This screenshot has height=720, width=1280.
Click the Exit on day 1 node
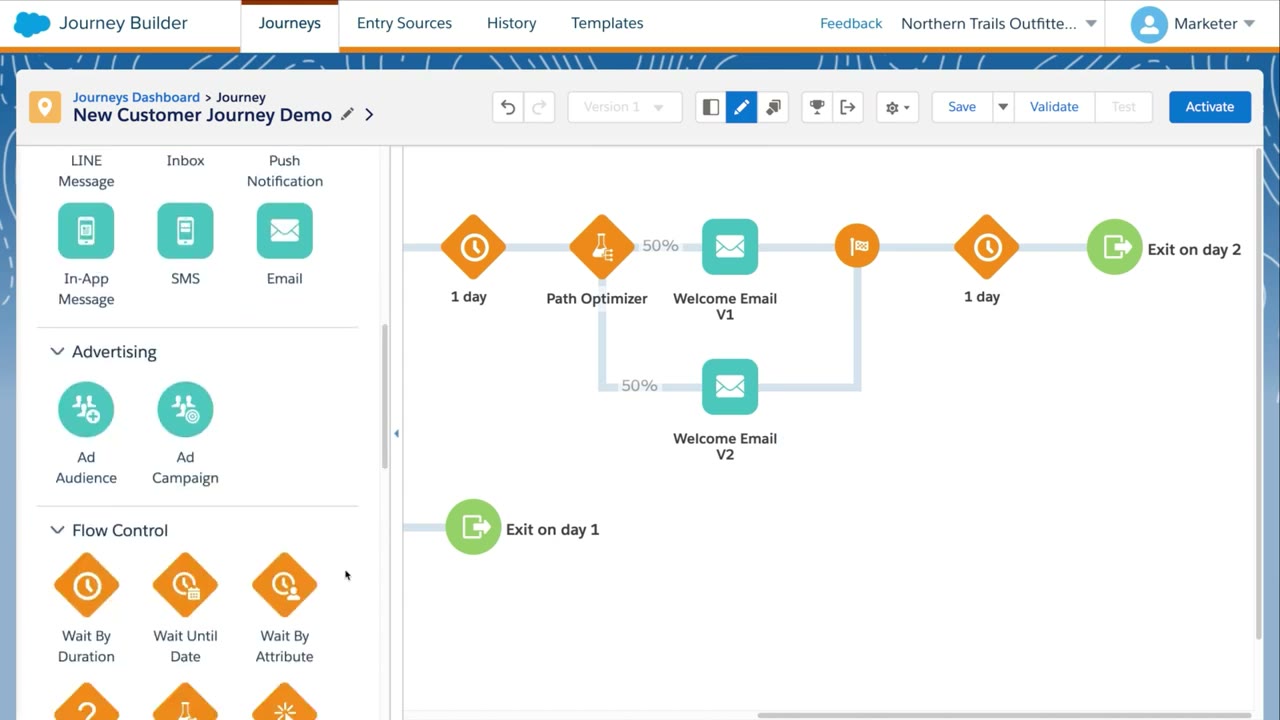[473, 527]
